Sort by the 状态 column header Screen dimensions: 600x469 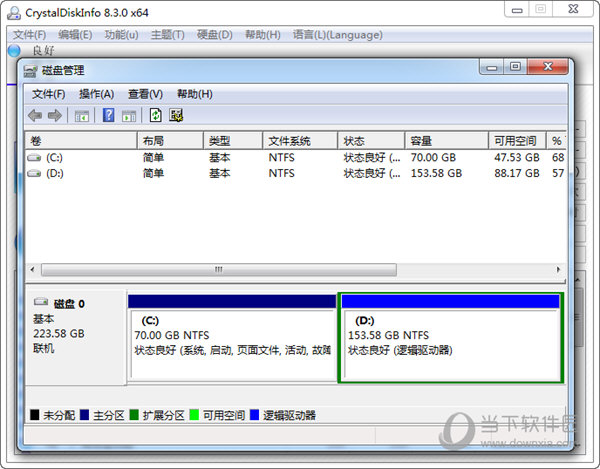(371, 141)
